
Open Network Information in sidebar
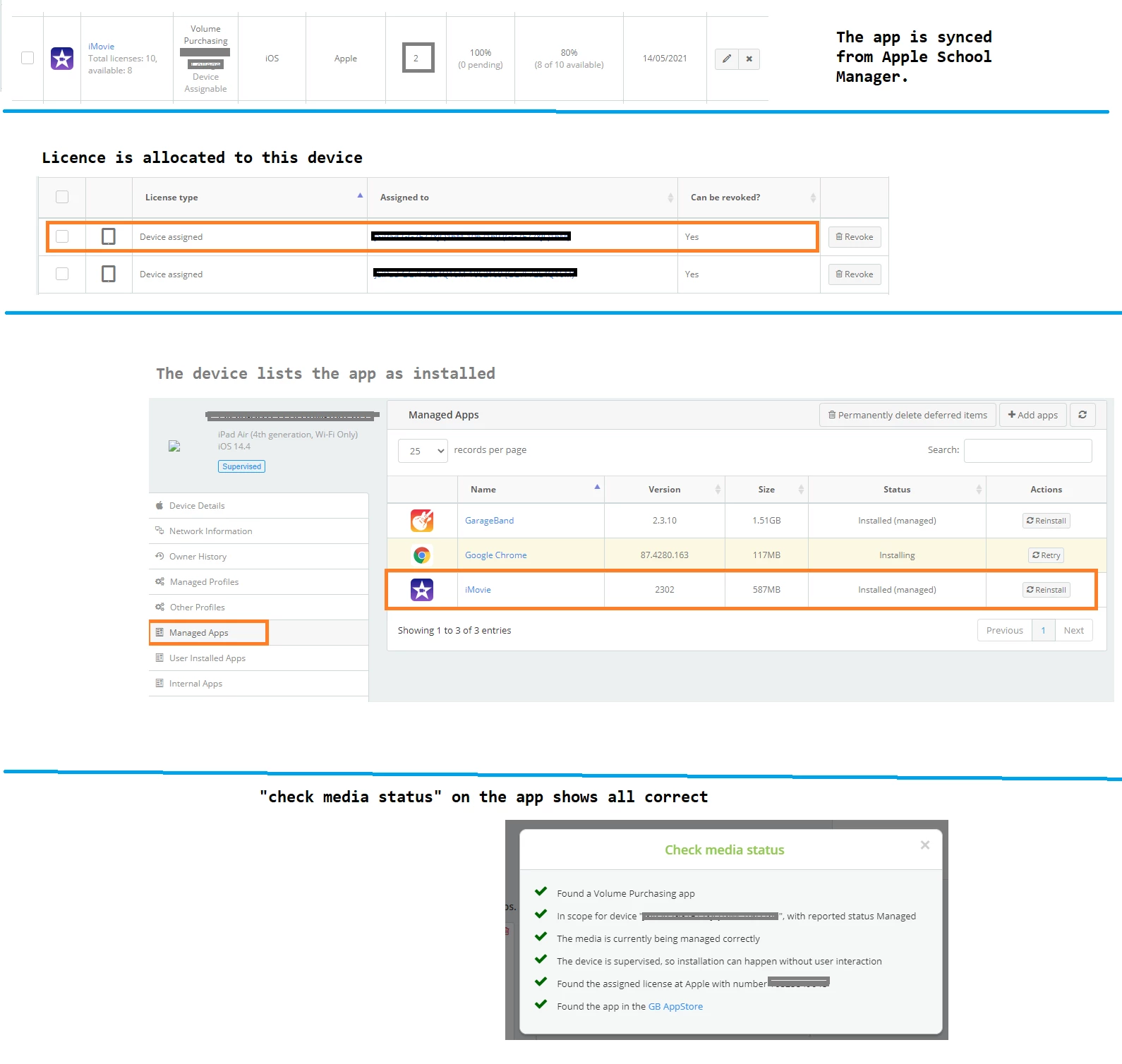[x=258, y=531]
